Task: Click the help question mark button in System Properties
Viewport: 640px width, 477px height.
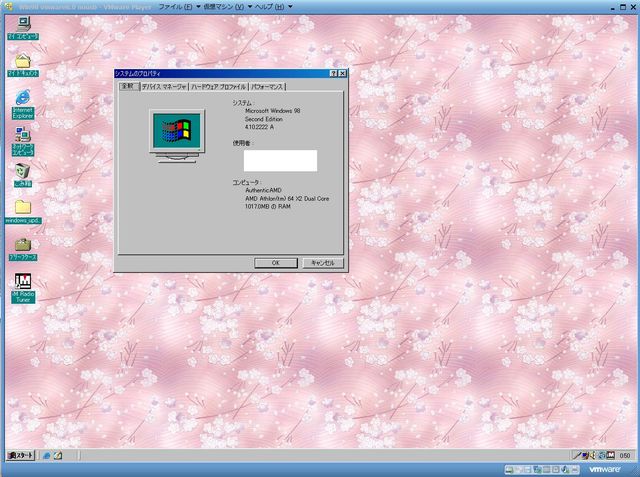Action: tap(333, 73)
